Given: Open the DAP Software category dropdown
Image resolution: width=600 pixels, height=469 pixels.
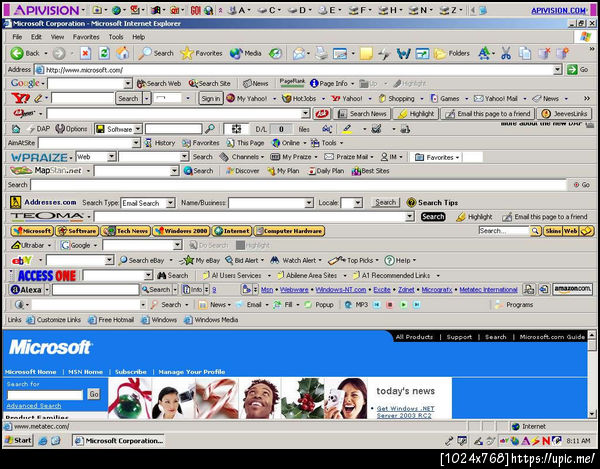Looking at the screenshot, I should click(x=138, y=129).
